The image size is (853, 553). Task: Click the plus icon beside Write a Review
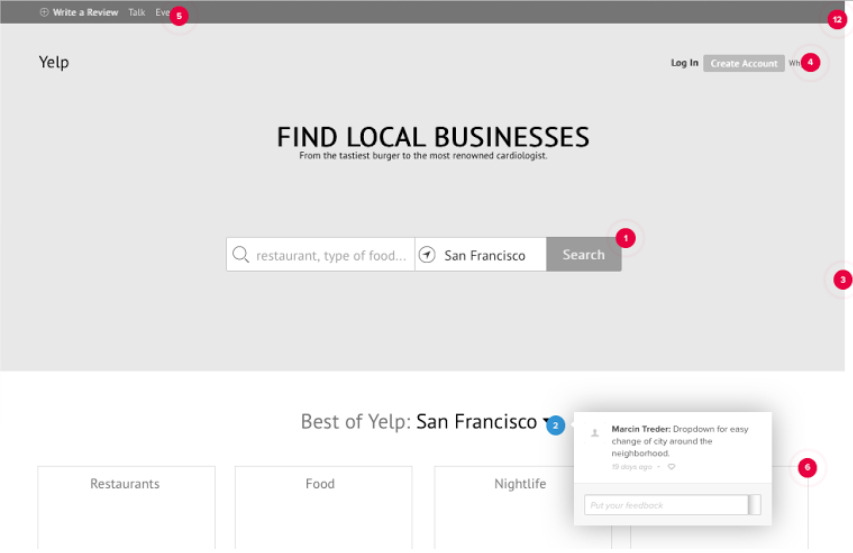[x=44, y=12]
